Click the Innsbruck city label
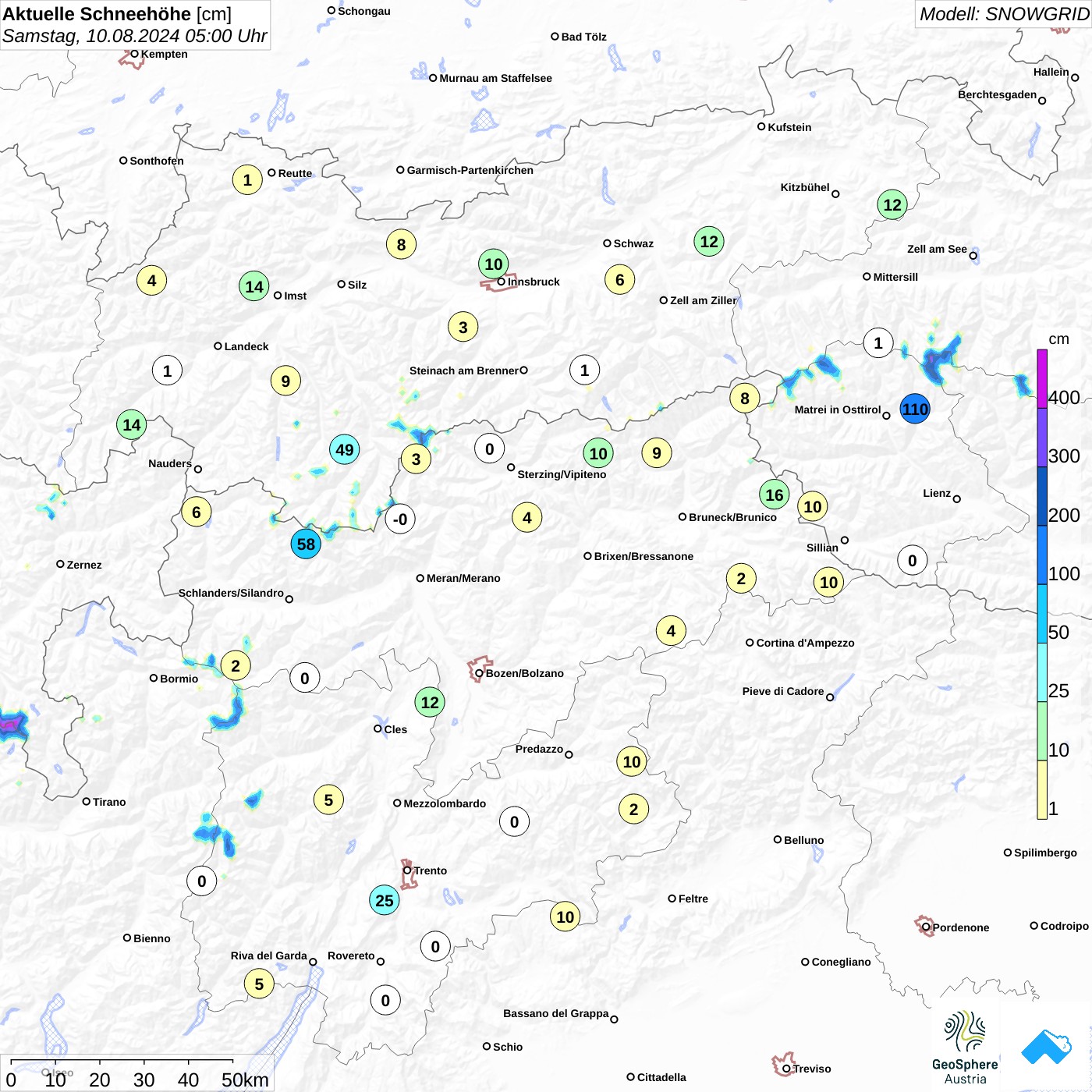 [534, 282]
